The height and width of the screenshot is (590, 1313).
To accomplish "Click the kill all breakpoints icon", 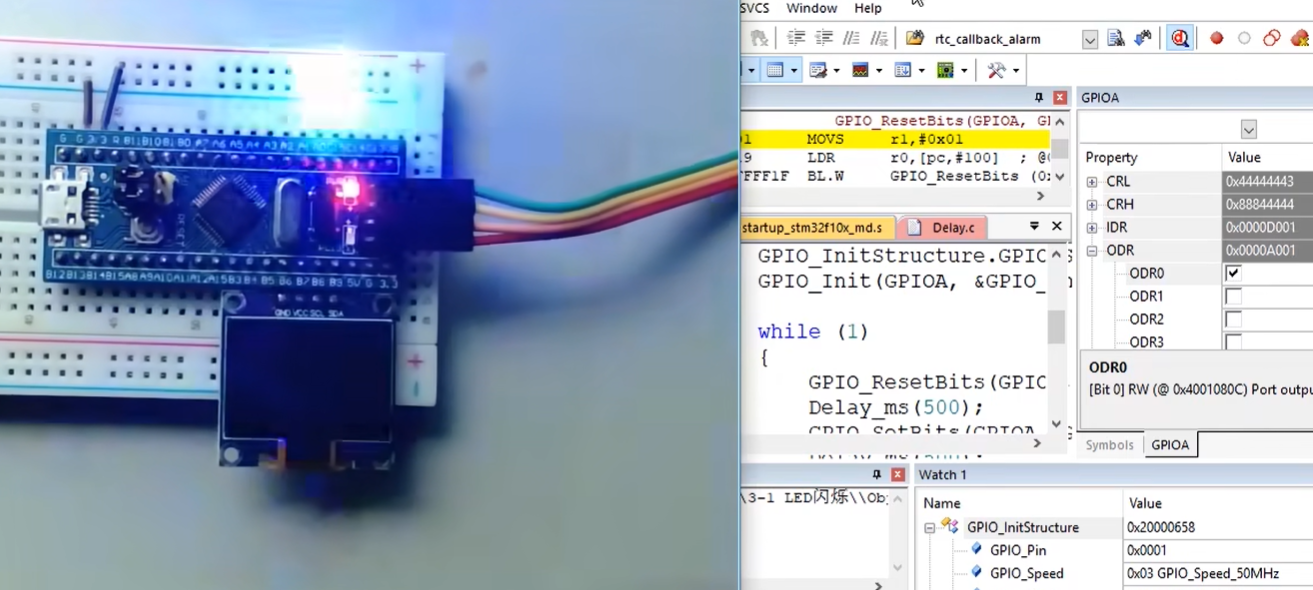I will [1299, 39].
